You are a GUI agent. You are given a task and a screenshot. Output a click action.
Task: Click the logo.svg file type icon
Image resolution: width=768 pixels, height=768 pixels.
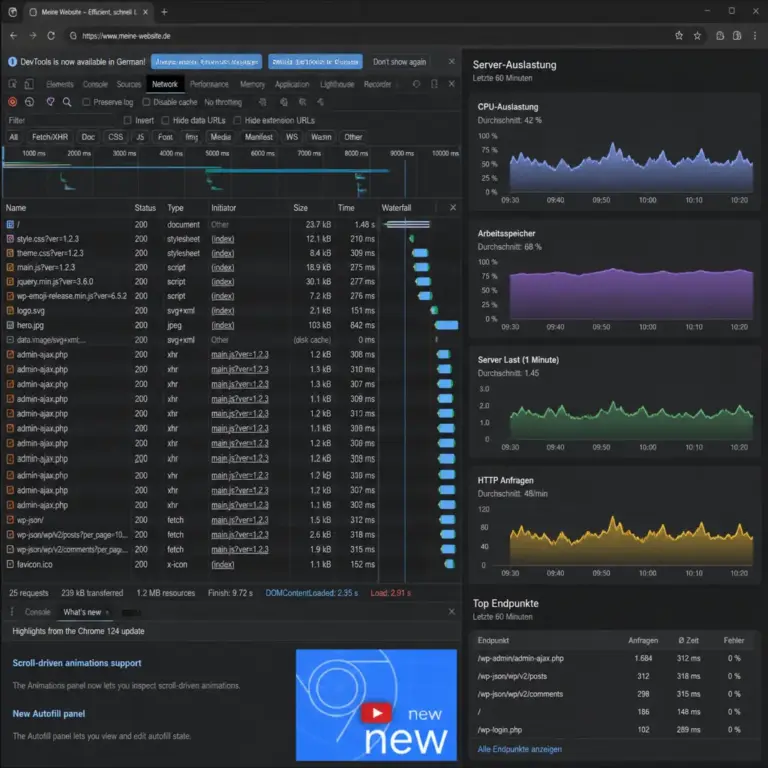tap(10, 311)
